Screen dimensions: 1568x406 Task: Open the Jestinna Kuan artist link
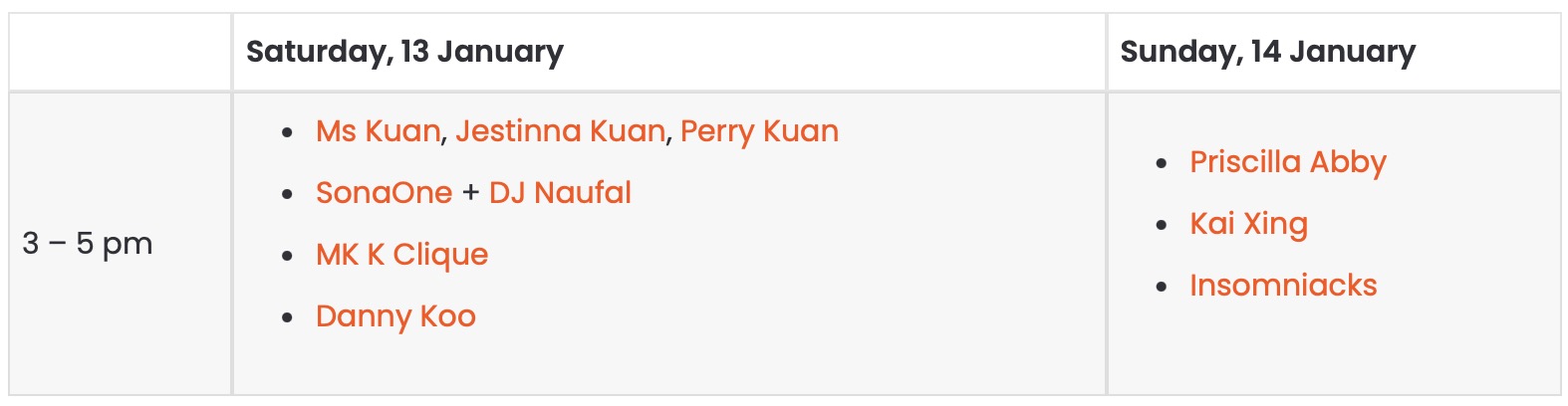[x=561, y=131]
